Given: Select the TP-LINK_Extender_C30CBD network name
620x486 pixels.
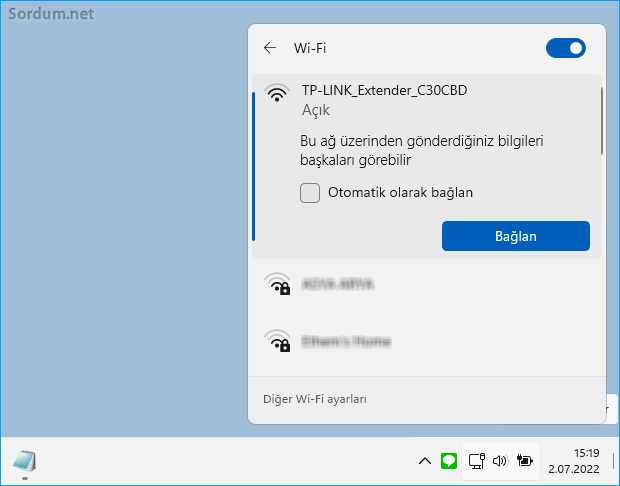Looking at the screenshot, I should point(384,90).
